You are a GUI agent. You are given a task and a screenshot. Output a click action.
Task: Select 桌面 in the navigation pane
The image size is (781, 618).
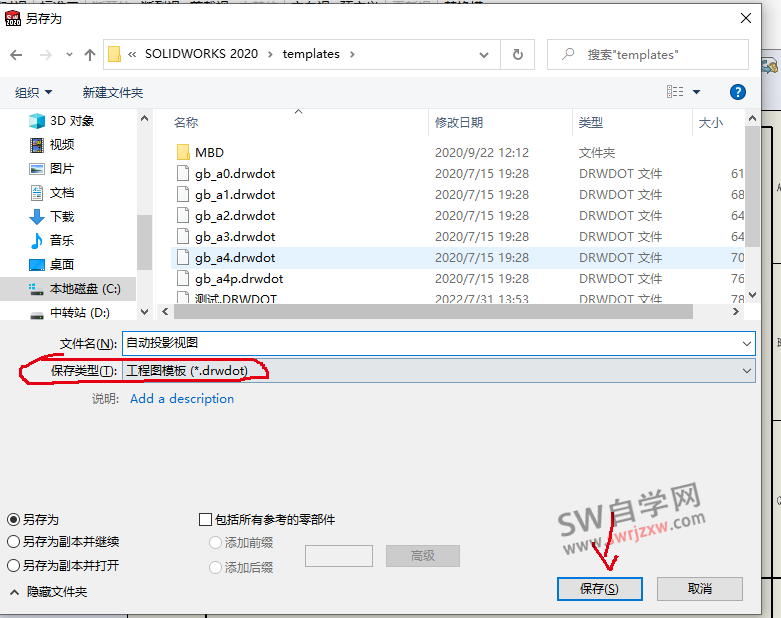pyautogui.click(x=52, y=264)
